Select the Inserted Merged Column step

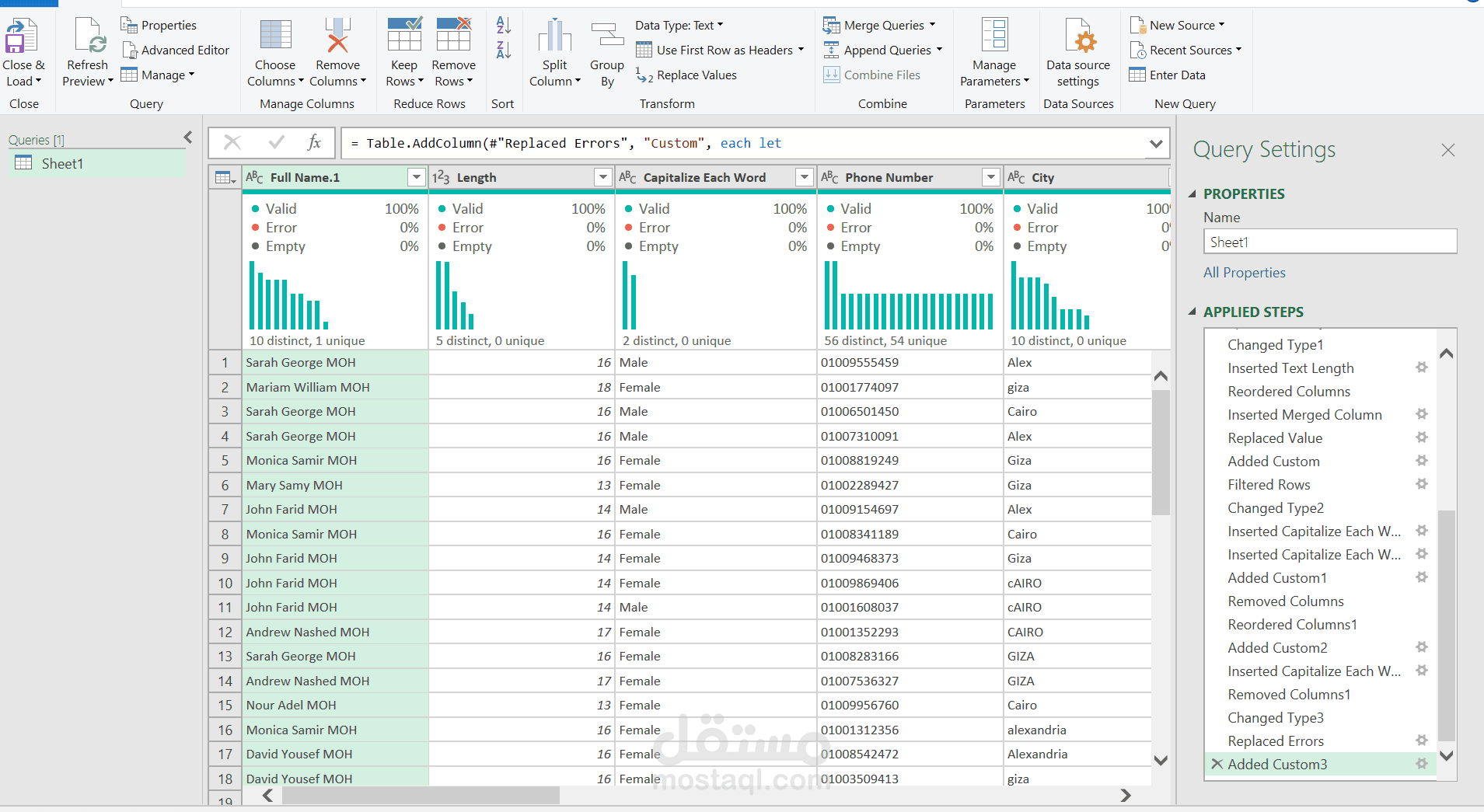pyautogui.click(x=1304, y=414)
